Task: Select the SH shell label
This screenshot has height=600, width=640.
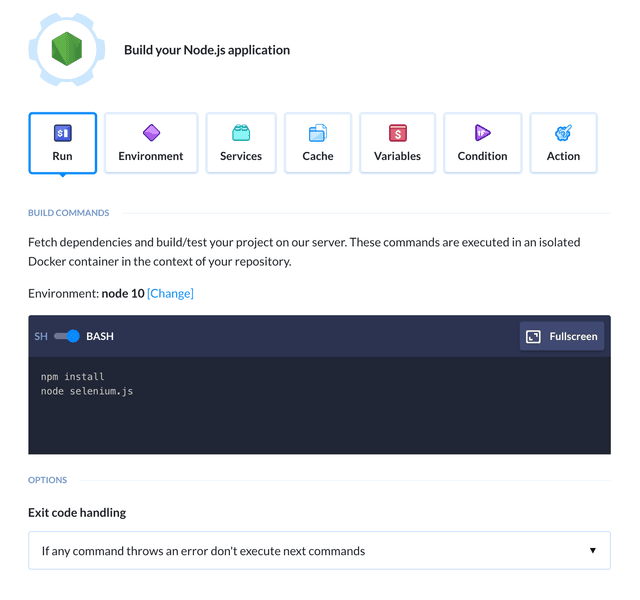Action: pos(41,336)
